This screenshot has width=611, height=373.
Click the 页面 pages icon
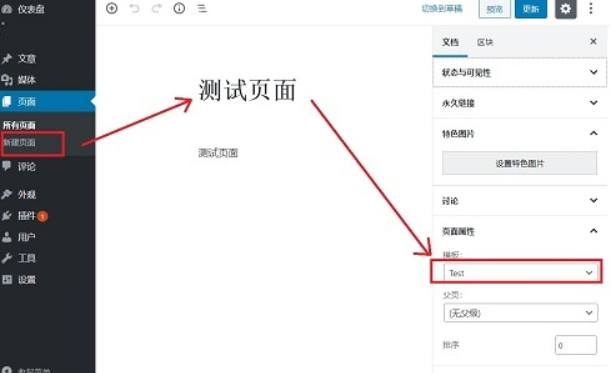pos(7,102)
